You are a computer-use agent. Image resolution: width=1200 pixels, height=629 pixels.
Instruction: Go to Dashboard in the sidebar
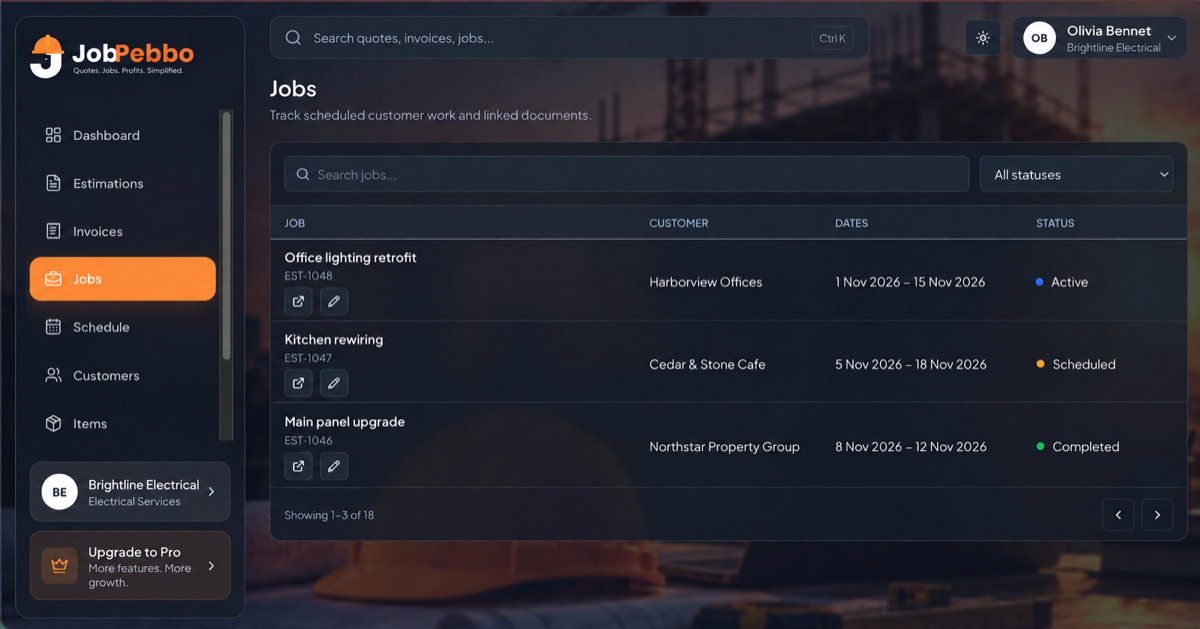(122, 135)
